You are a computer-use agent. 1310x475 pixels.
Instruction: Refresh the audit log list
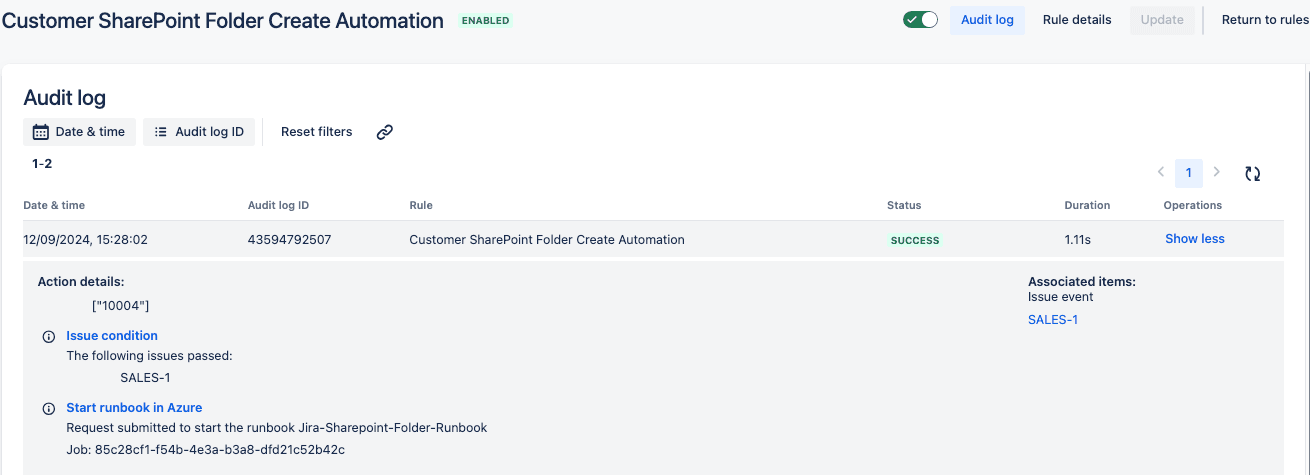coord(1252,173)
